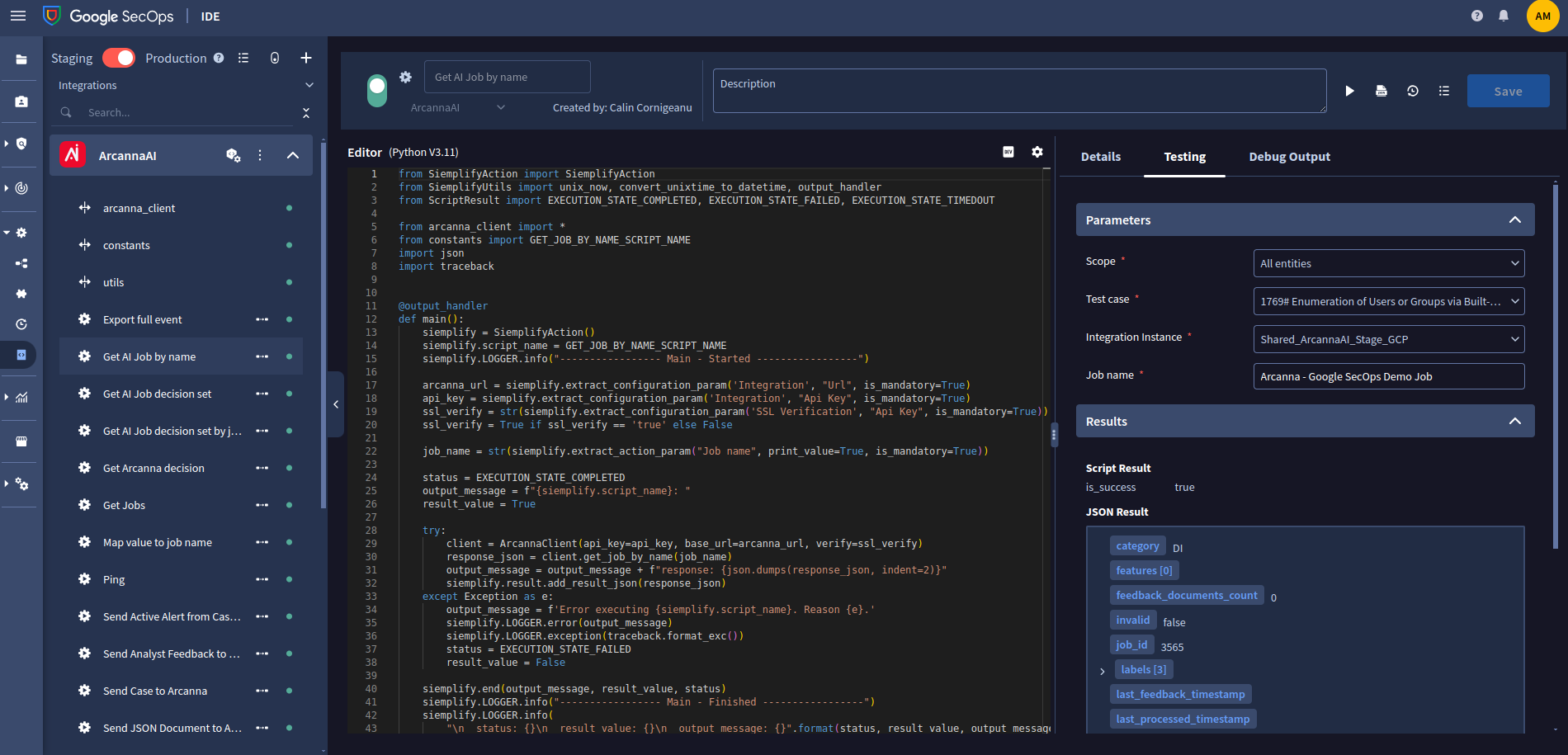Open the help question mark icon in header
Screen dimensions: 1568x755
[x=1477, y=16]
